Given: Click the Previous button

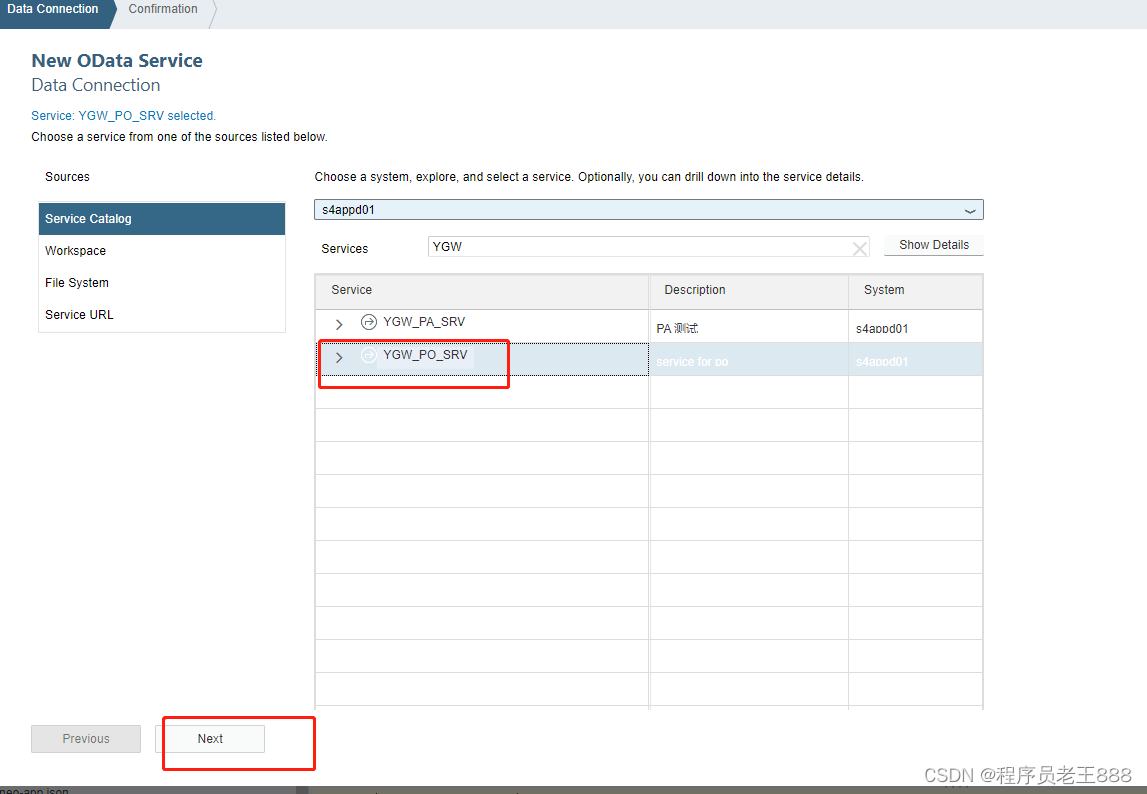Looking at the screenshot, I should click(x=86, y=739).
